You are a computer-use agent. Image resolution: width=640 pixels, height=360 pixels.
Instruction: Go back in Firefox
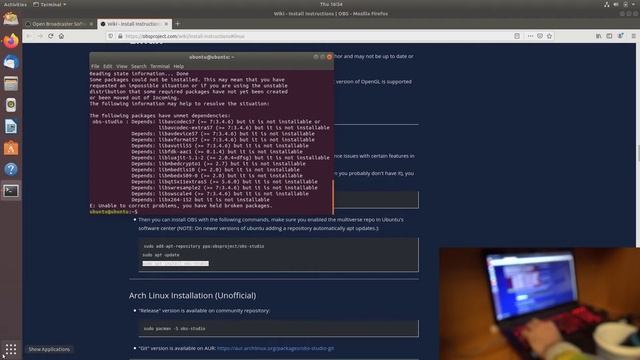pos(29,36)
